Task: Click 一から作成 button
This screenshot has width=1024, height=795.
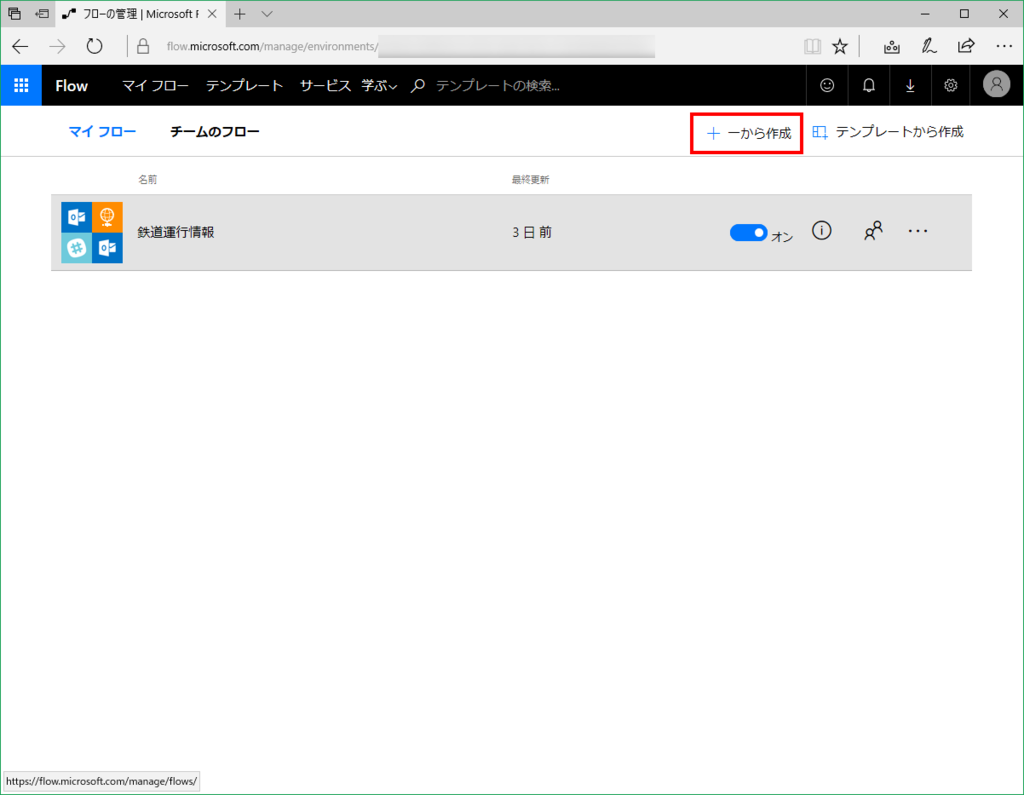Action: point(748,133)
